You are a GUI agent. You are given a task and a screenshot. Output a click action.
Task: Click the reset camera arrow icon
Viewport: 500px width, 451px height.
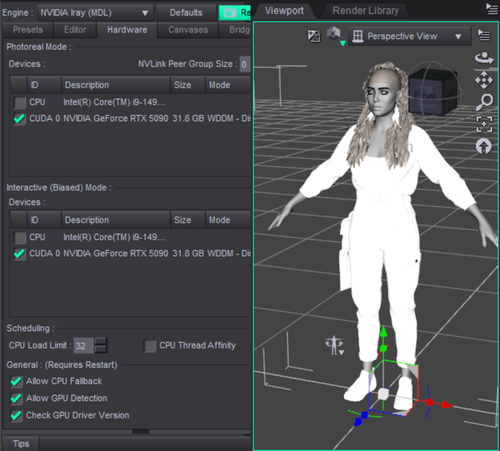coord(484,146)
